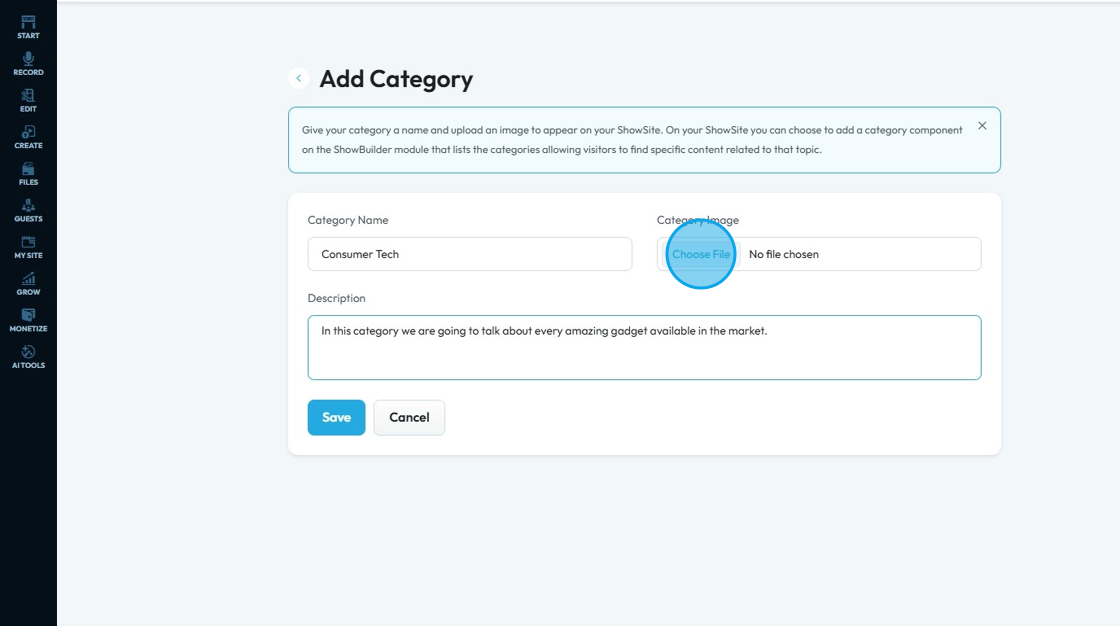Go back using the chevron beside Add Category
Screen dimensions: 1120x626
click(x=298, y=78)
